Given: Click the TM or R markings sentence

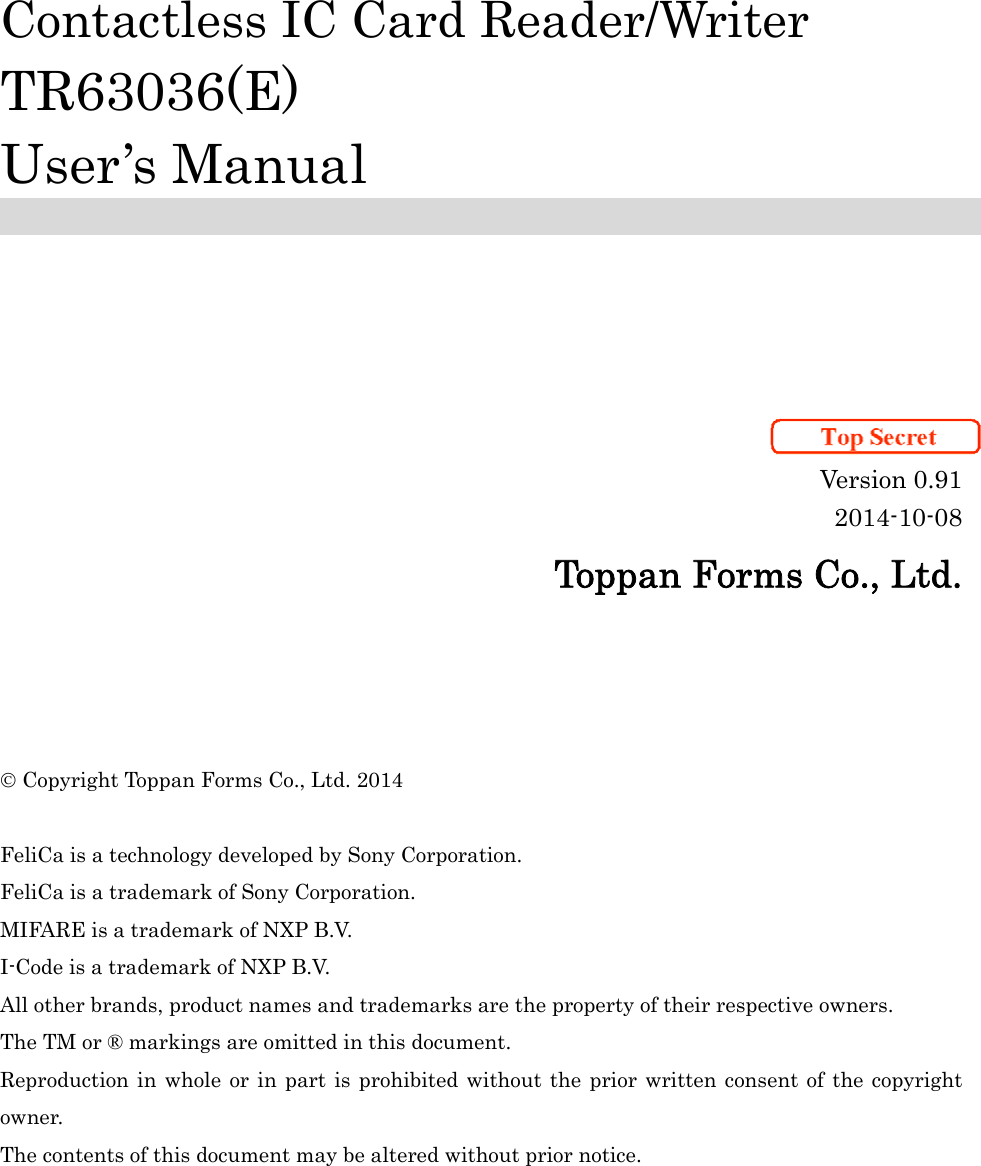Looking at the screenshot, I should [x=255, y=1042].
